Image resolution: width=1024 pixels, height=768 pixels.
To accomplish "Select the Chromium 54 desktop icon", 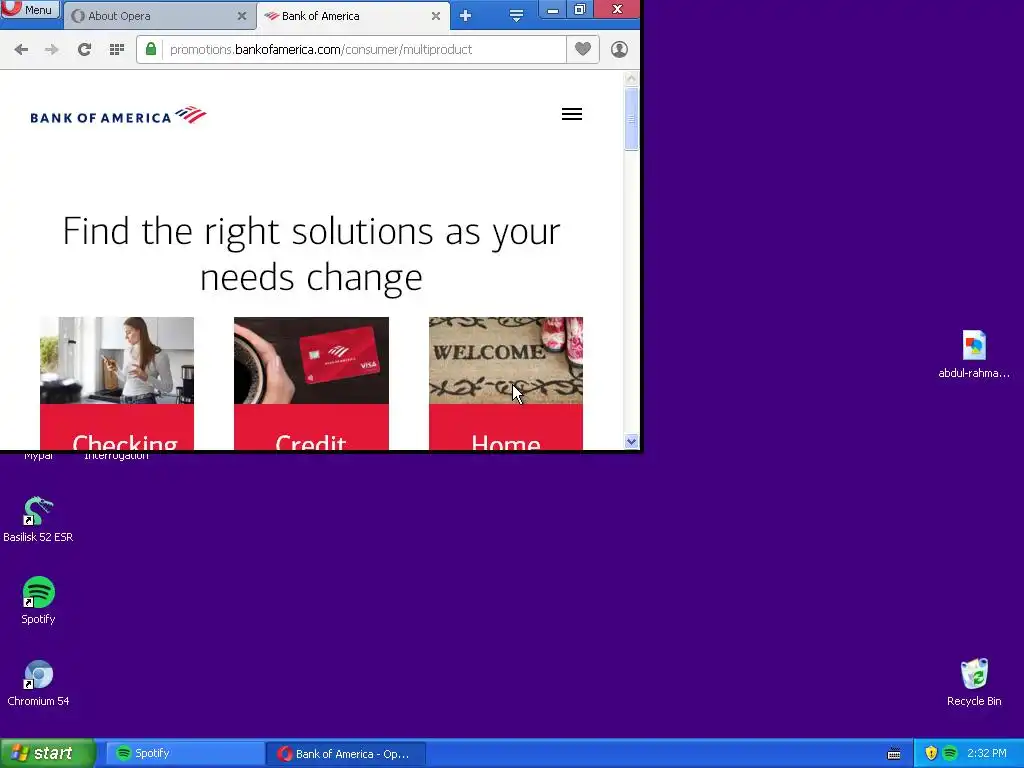I will [x=38, y=683].
